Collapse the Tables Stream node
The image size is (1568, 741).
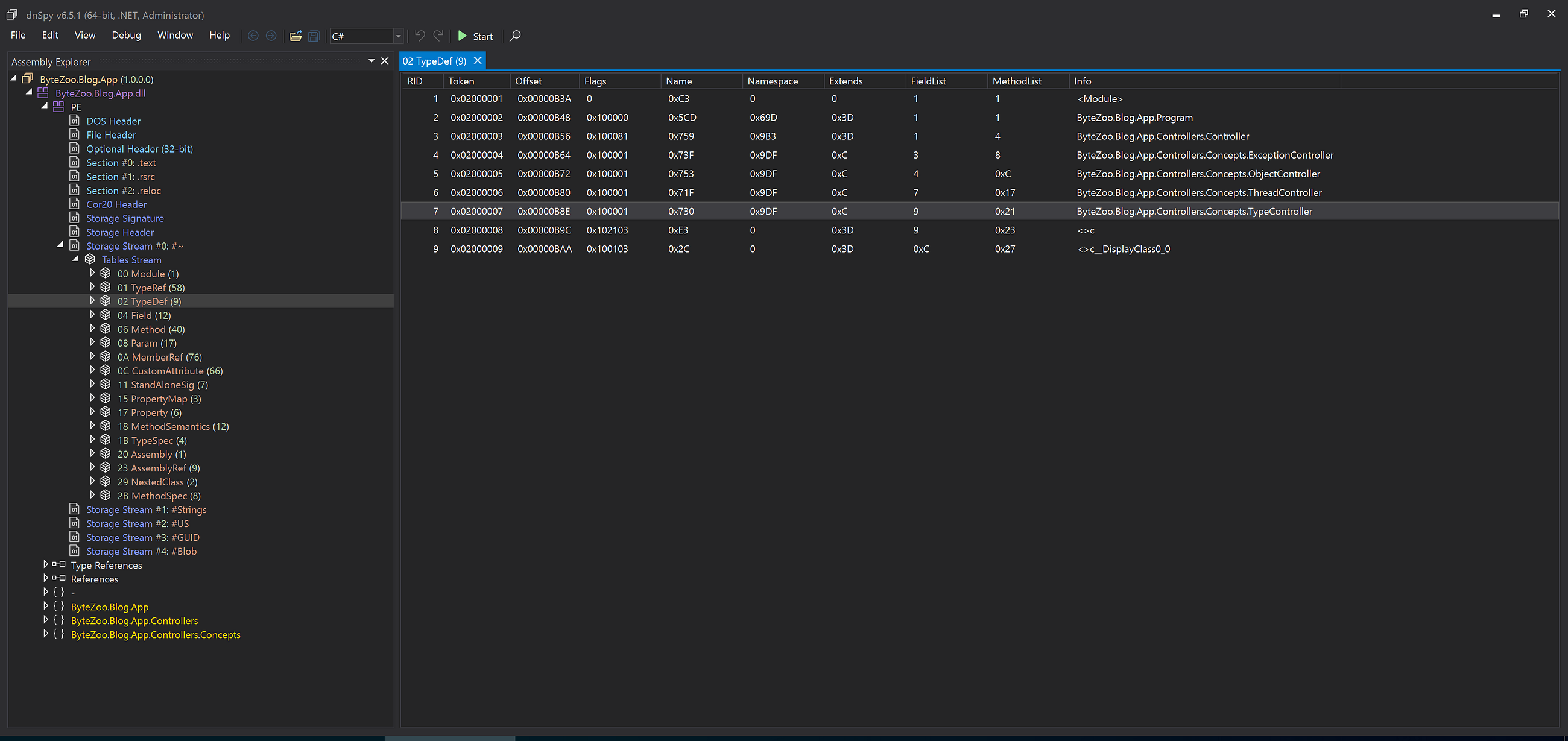75,259
